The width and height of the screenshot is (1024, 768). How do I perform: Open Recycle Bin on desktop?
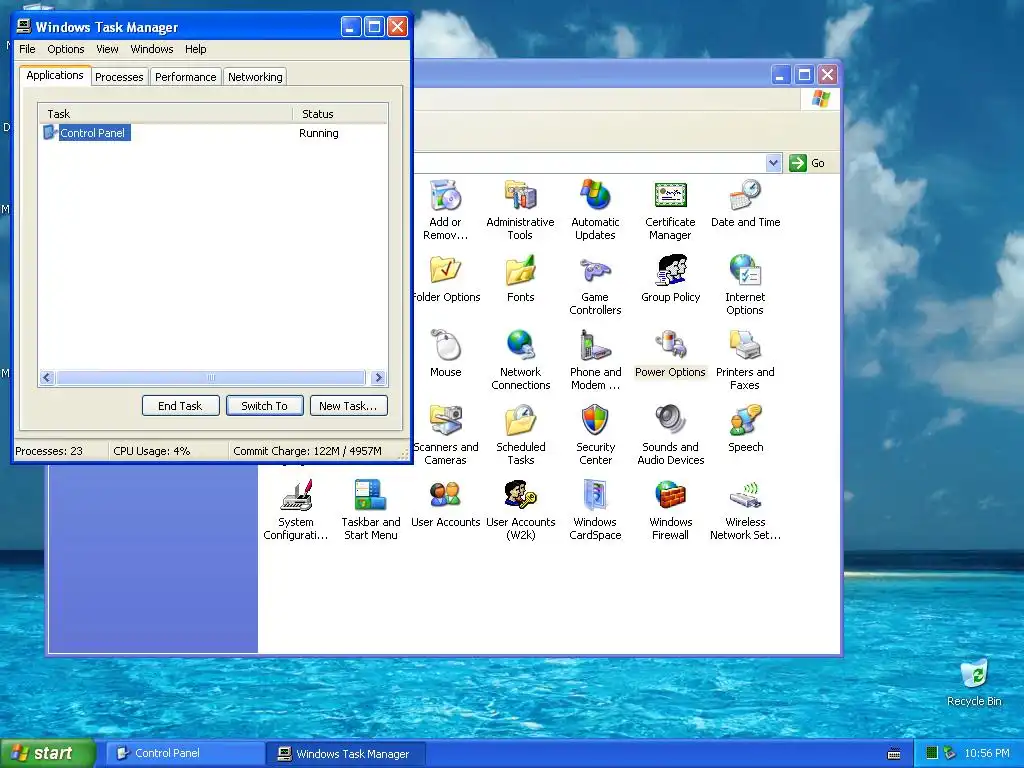974,683
